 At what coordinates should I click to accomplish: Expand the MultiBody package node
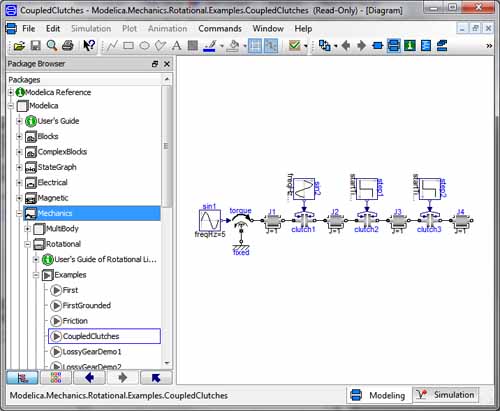28,229
